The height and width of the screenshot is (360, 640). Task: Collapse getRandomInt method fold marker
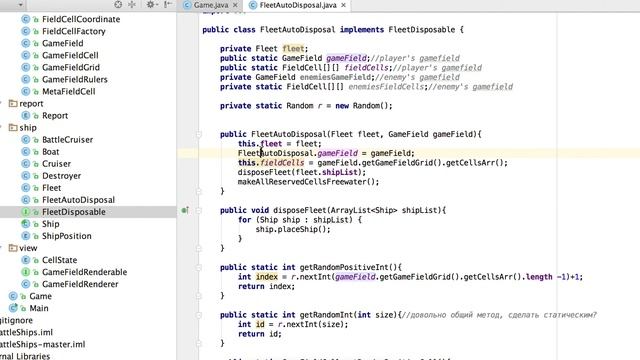[x=199, y=315]
